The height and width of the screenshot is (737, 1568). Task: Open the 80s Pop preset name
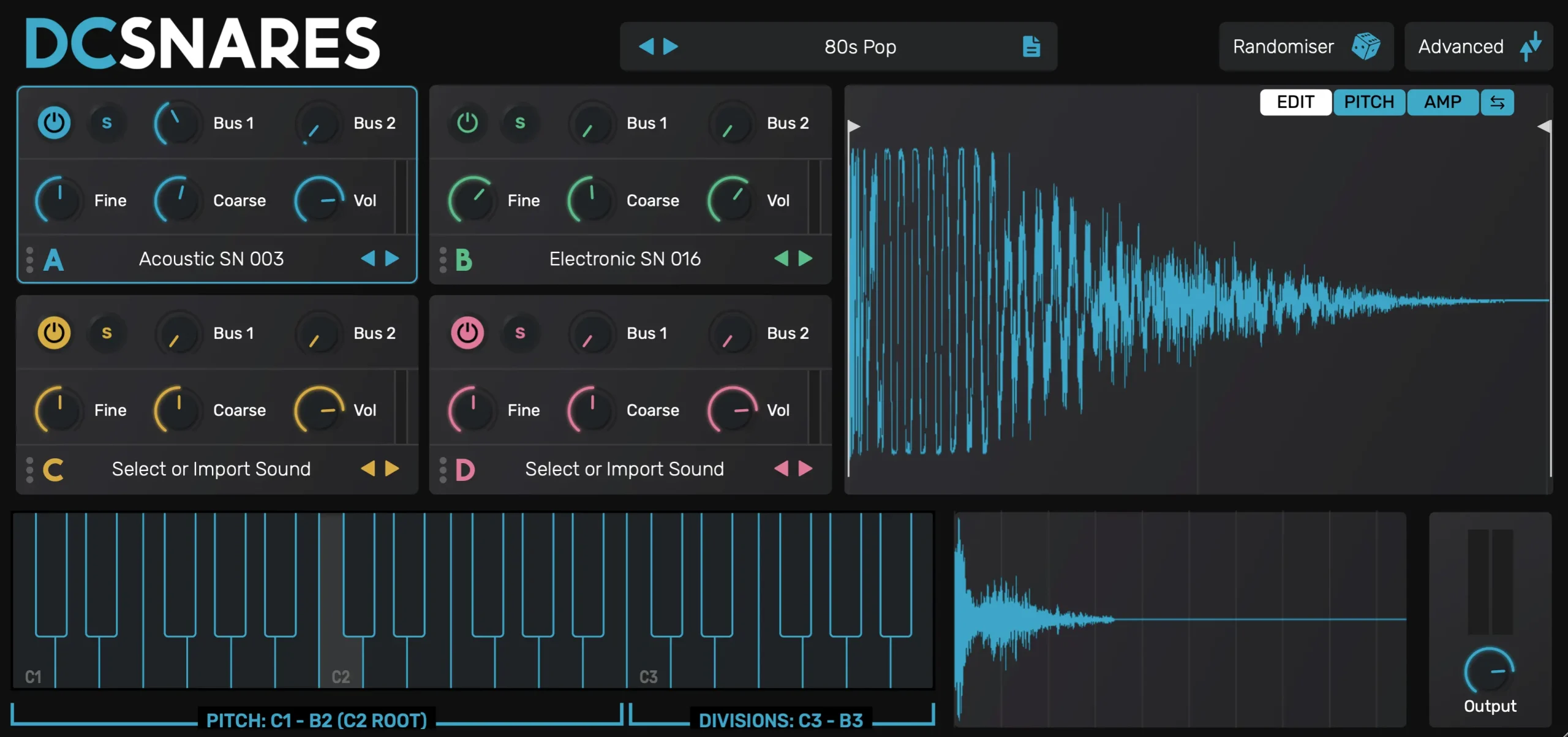pyautogui.click(x=860, y=47)
